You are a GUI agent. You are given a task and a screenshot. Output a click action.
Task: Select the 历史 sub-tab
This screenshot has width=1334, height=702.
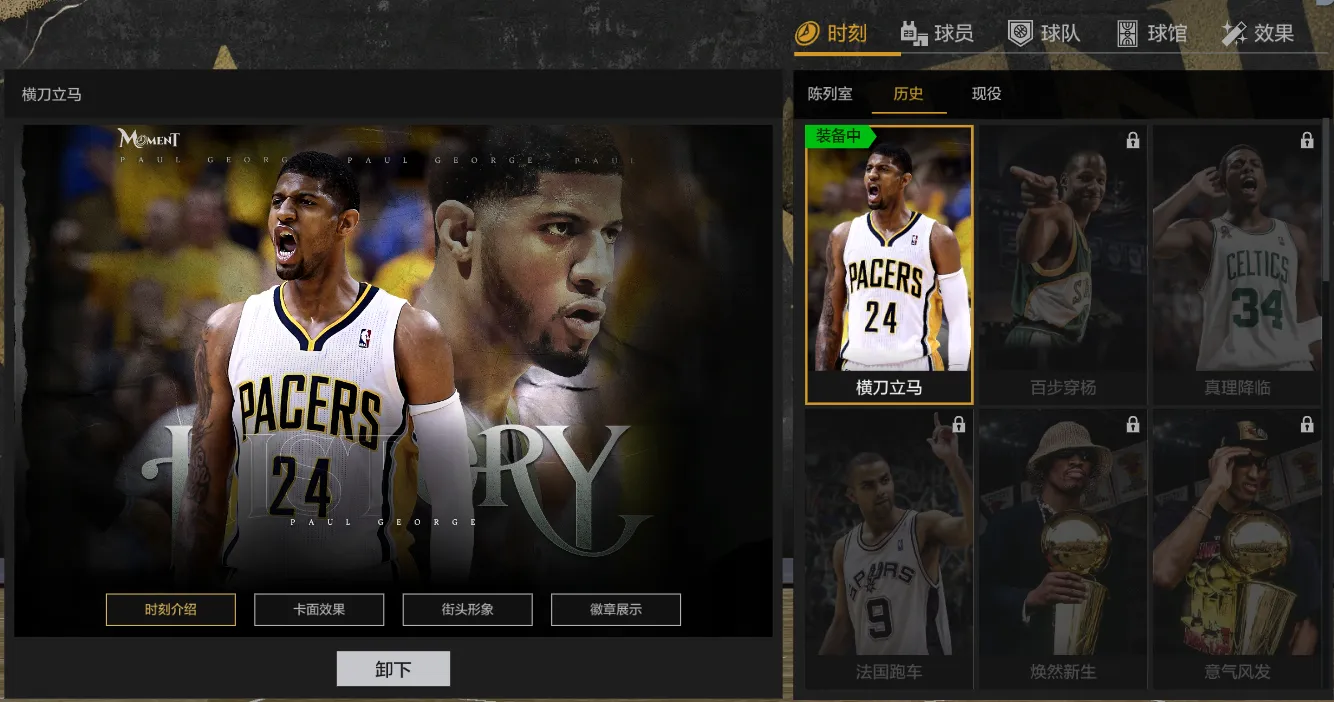click(908, 94)
